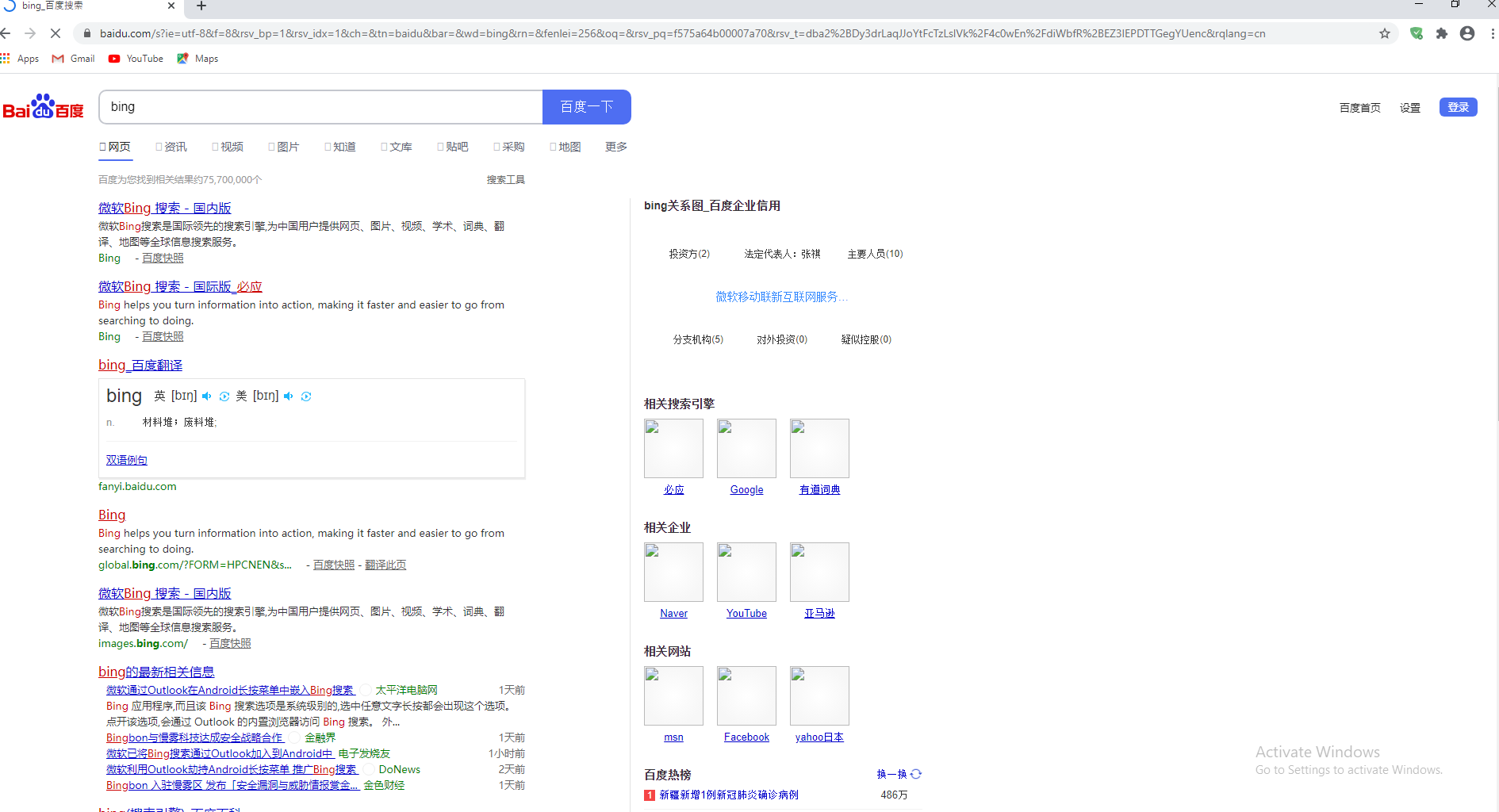
Task: Open a new browser tab
Action: [201, 6]
